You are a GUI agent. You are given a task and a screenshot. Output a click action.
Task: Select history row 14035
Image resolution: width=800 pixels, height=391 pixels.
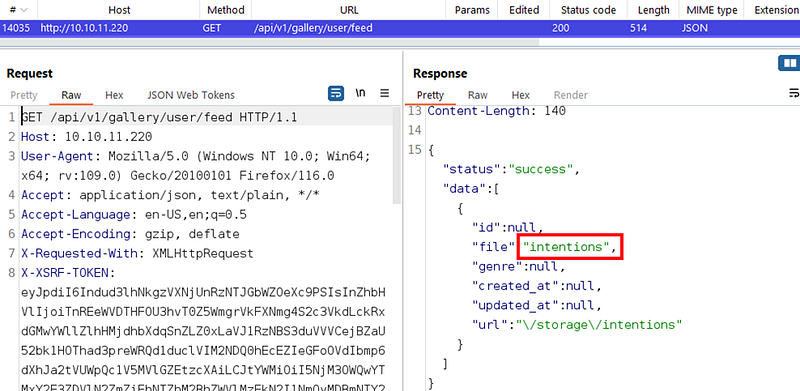coord(400,28)
